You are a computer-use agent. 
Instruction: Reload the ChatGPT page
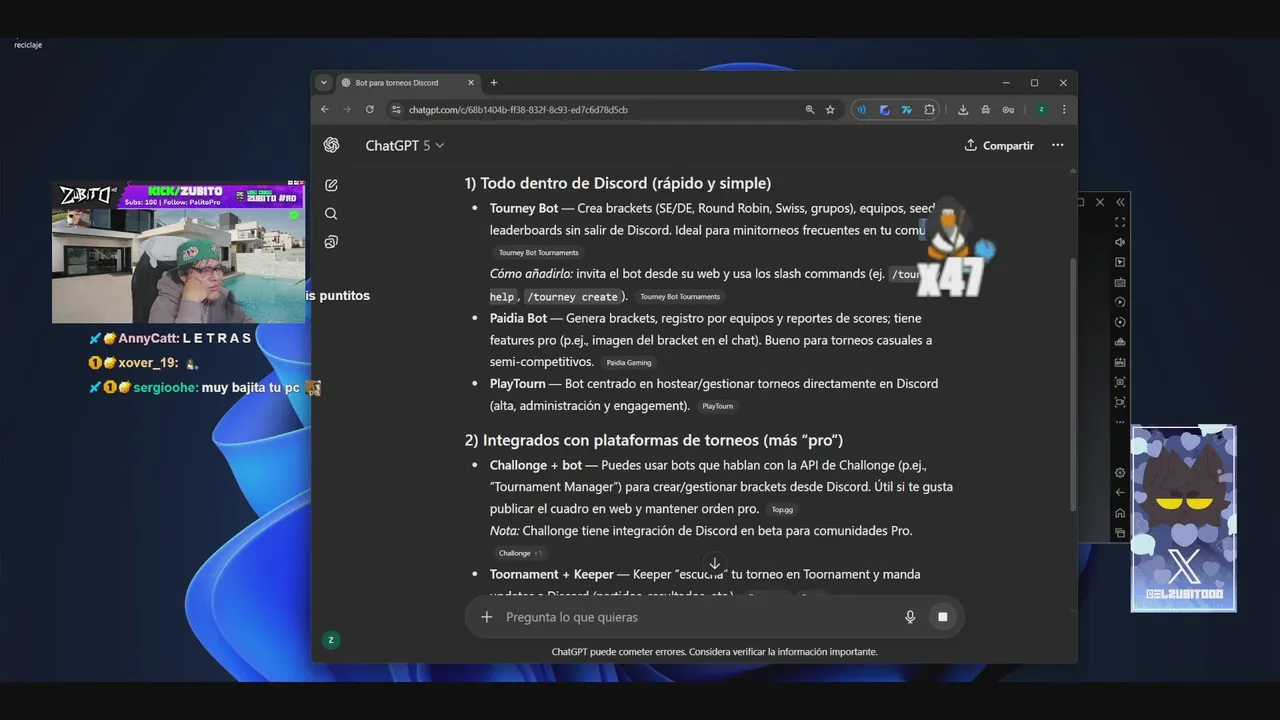370,110
